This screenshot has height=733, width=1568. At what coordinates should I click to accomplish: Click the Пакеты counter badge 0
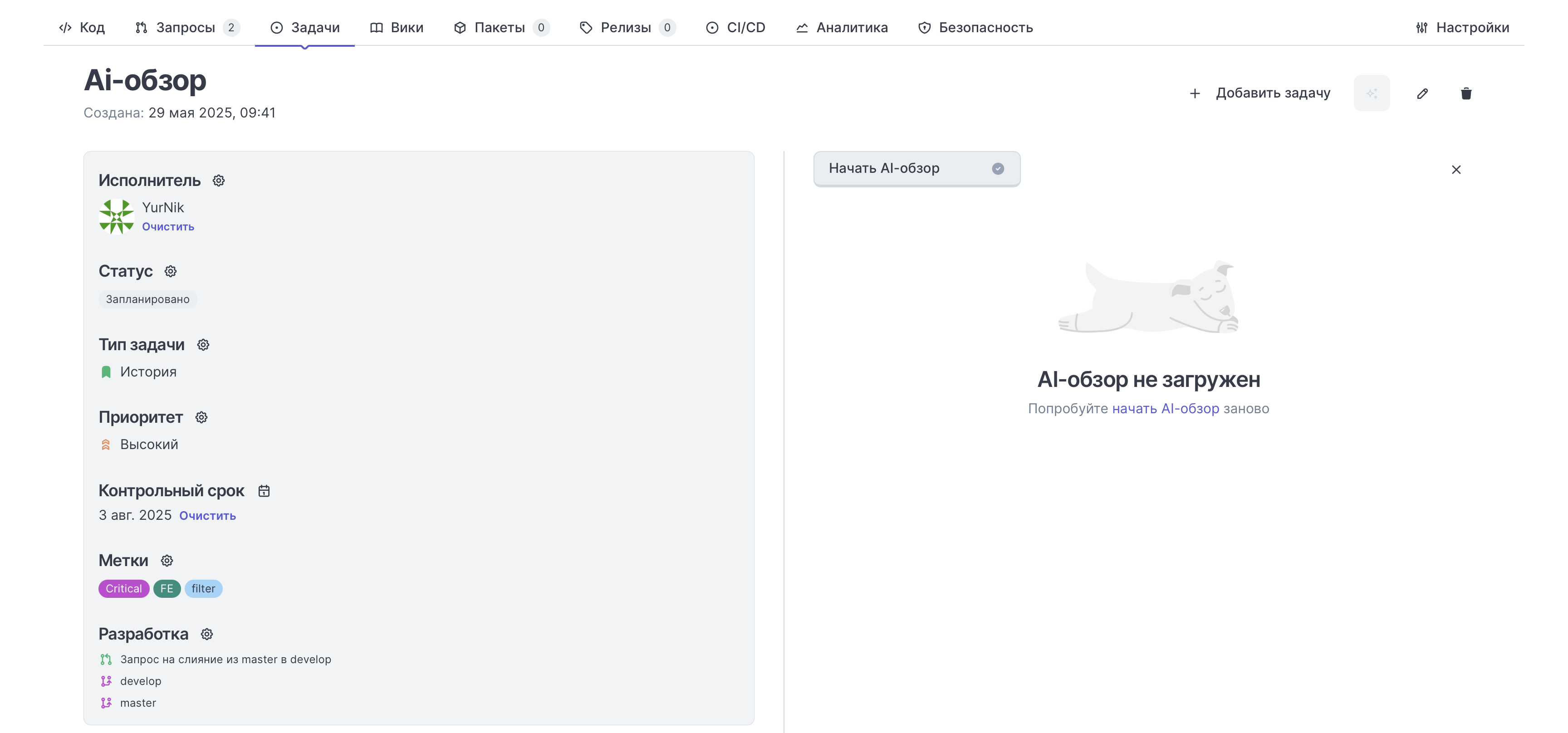[x=541, y=27]
